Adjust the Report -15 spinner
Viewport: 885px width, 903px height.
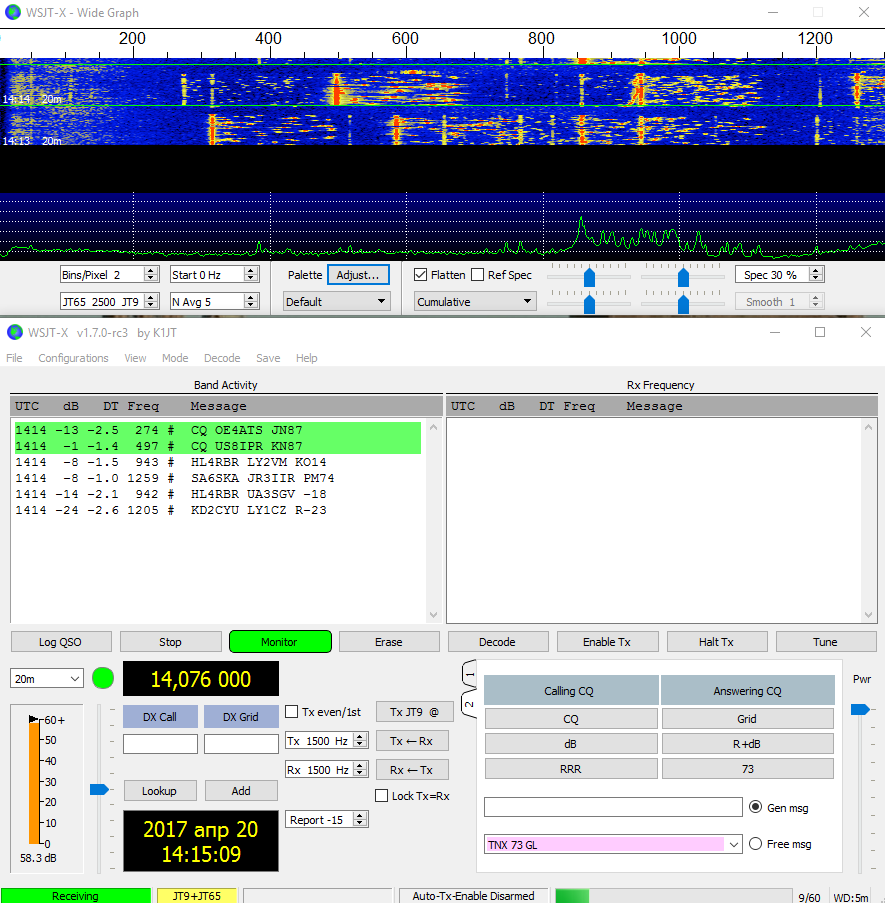tap(360, 819)
